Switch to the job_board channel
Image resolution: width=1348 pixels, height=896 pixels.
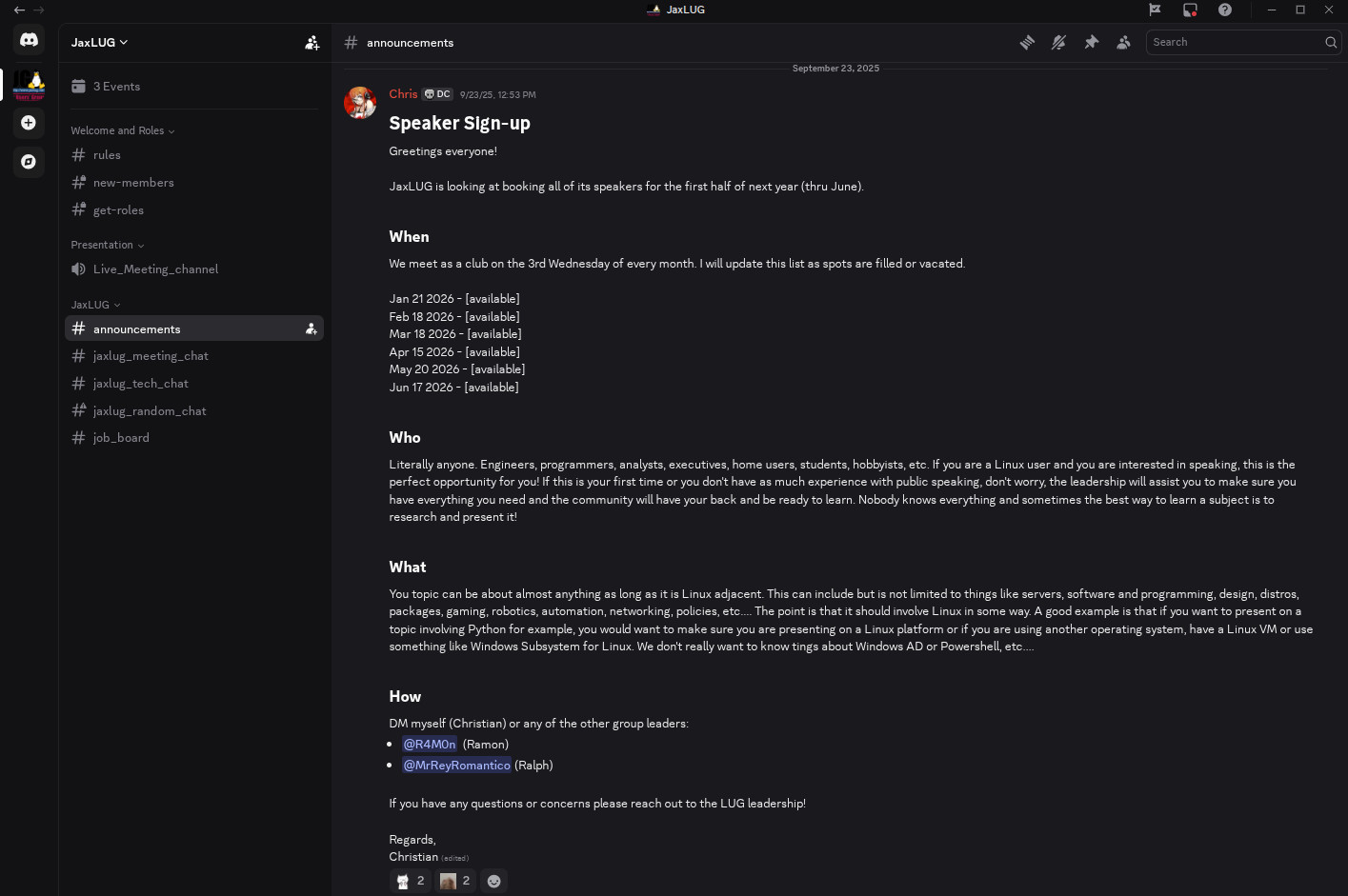pyautogui.click(x=121, y=438)
